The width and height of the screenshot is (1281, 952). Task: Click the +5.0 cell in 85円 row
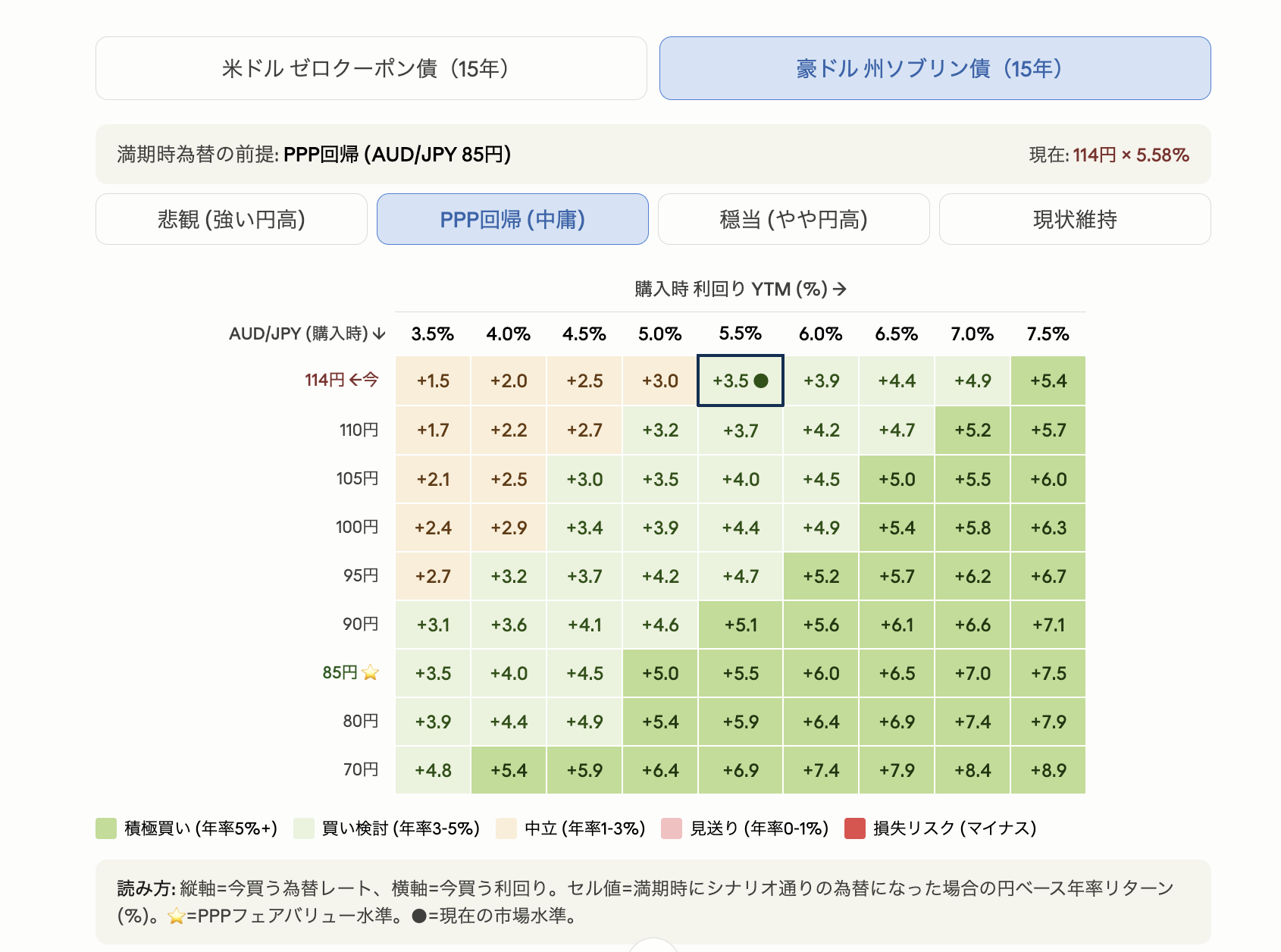[660, 673]
